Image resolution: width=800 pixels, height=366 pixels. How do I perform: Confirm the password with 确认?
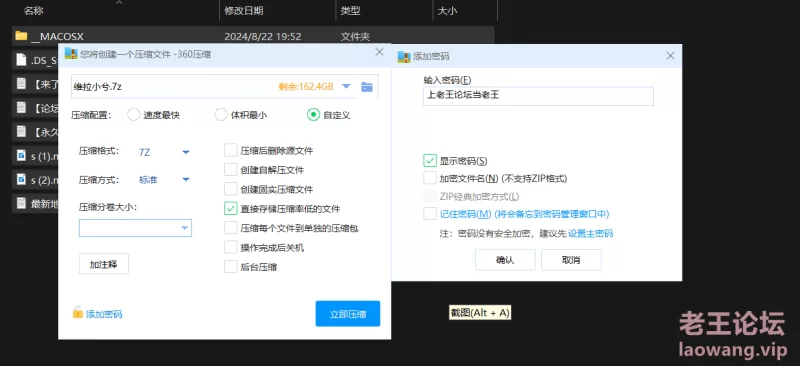505,260
